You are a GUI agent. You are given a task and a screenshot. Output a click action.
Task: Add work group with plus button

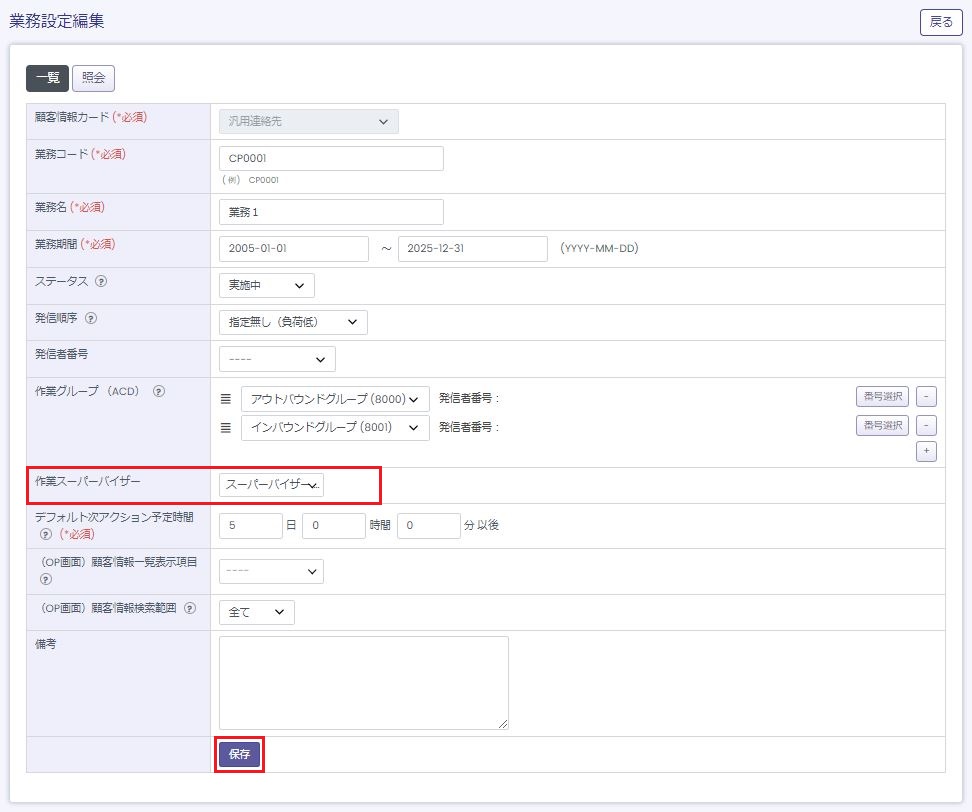(927, 452)
